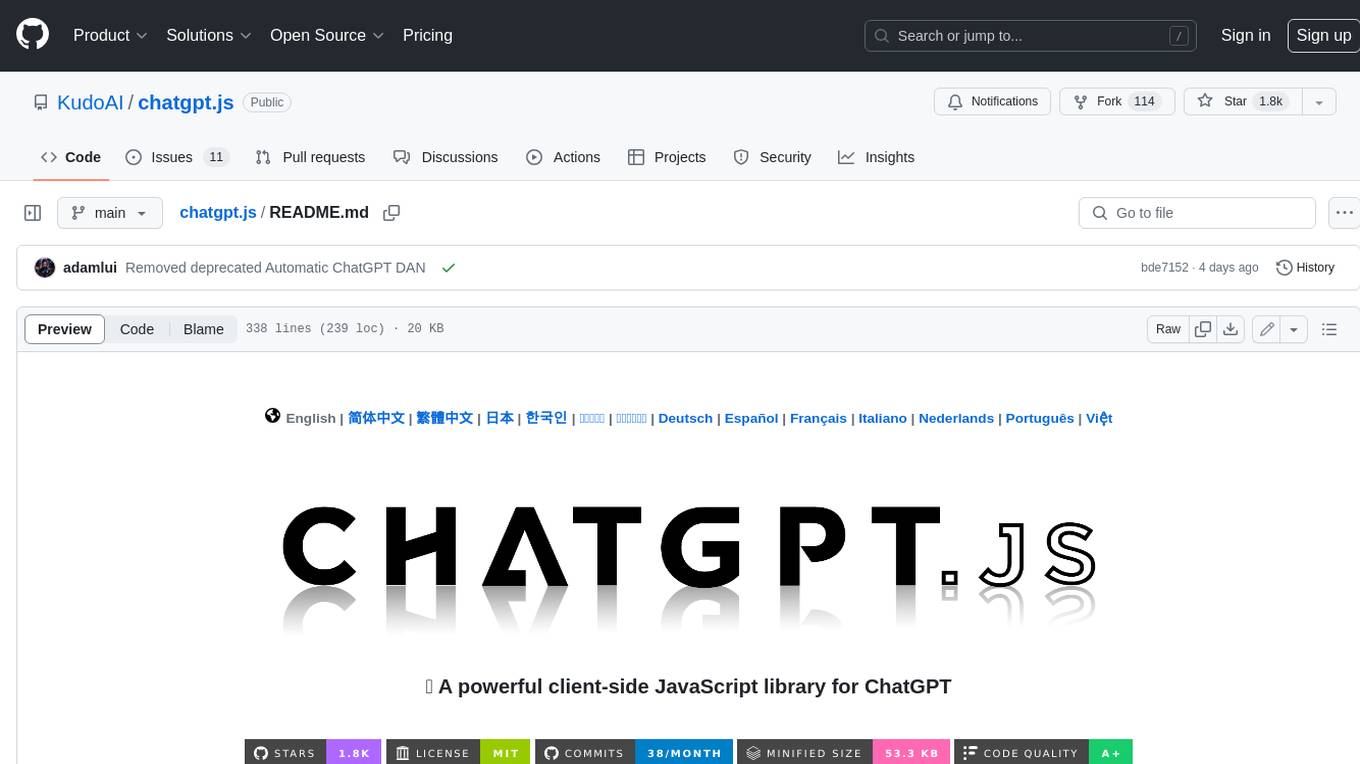Open commit bde7152
Viewport: 1360px width, 764px height.
1164,268
